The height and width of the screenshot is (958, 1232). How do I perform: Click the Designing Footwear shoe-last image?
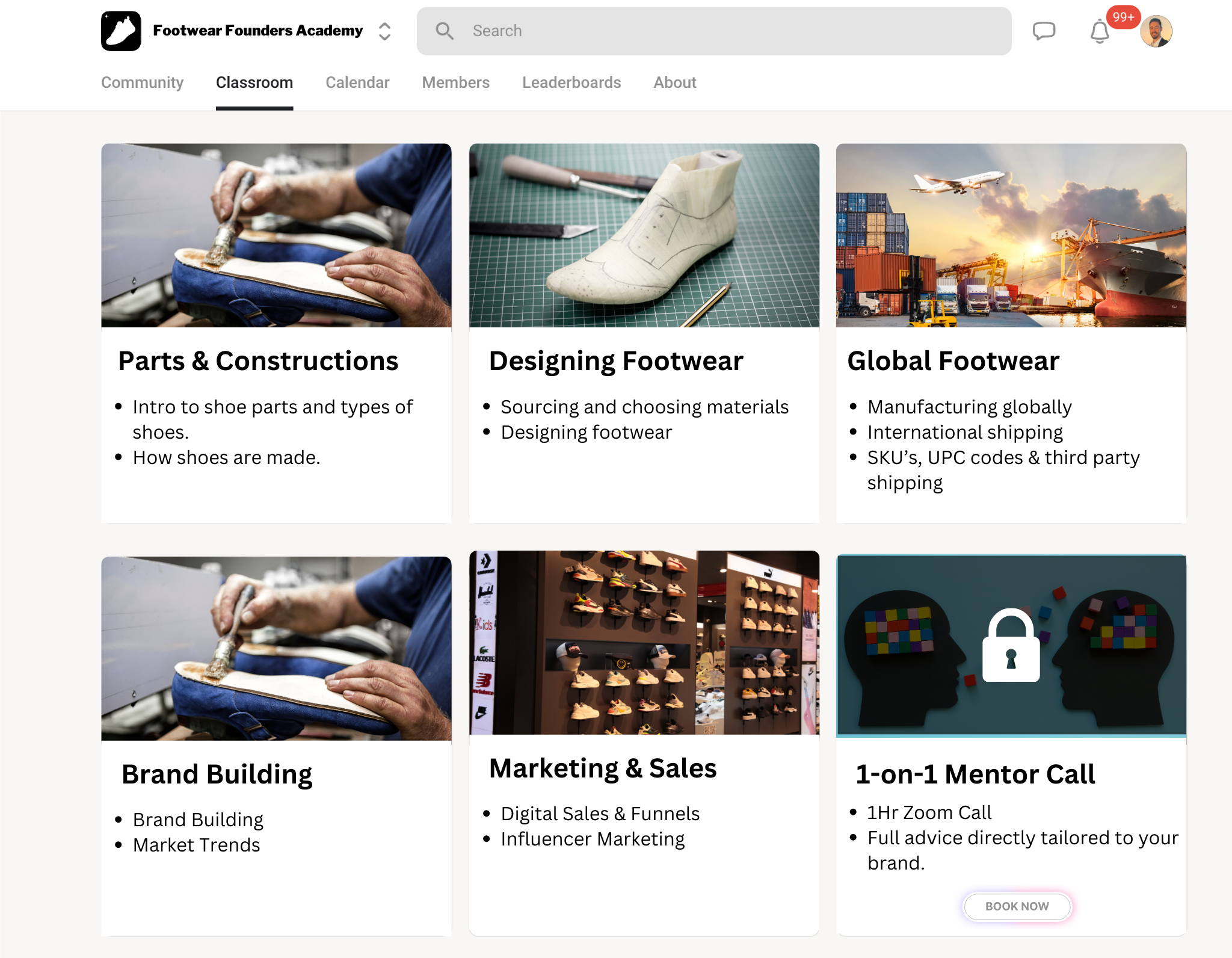pos(643,236)
